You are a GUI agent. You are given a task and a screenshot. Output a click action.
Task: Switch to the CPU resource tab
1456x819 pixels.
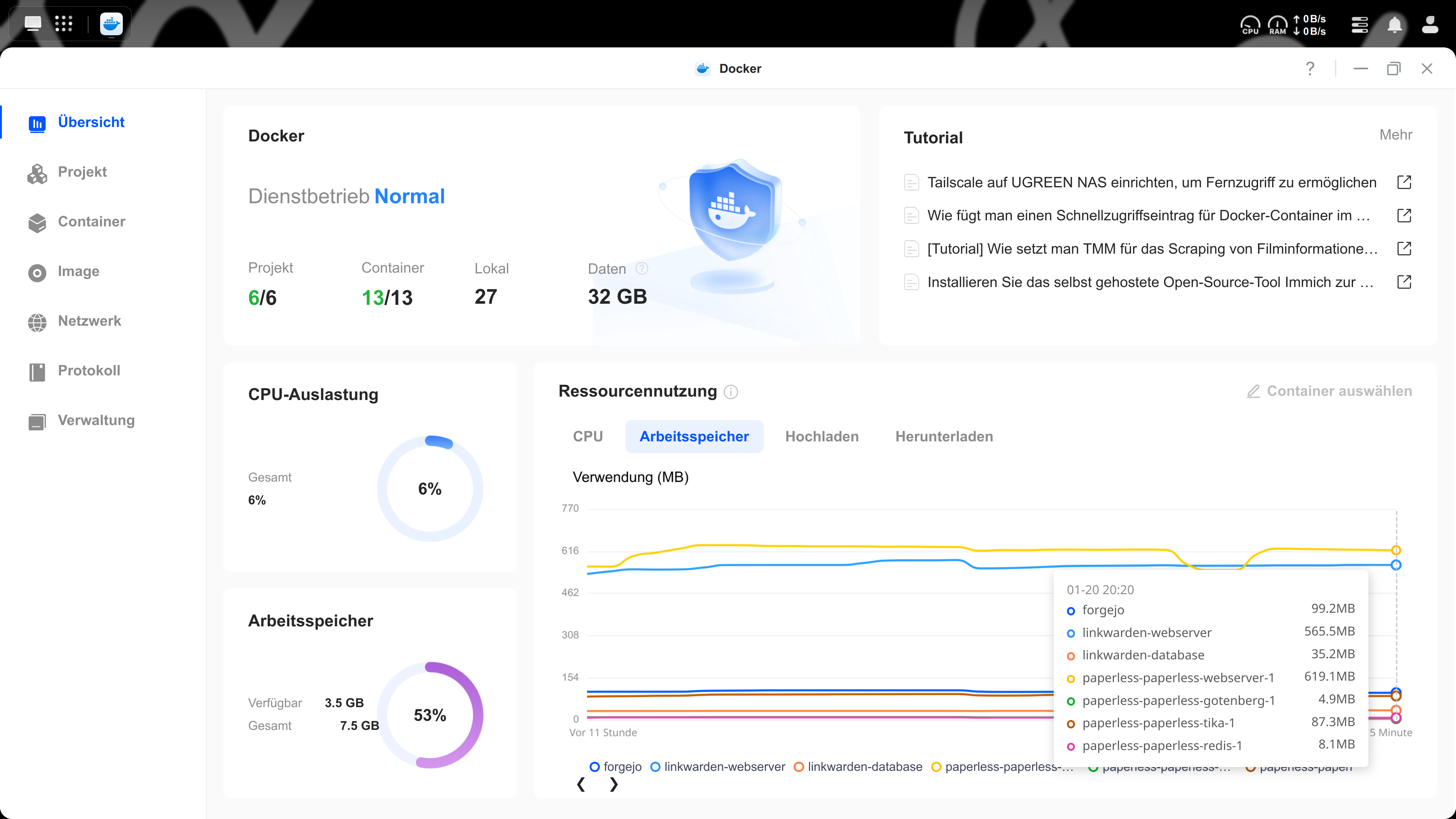(588, 436)
